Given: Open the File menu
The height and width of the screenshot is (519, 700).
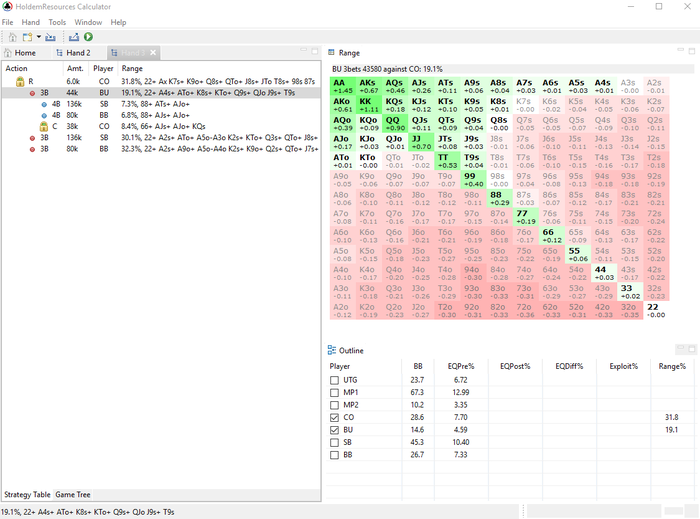Looking at the screenshot, I should click(x=8, y=22).
